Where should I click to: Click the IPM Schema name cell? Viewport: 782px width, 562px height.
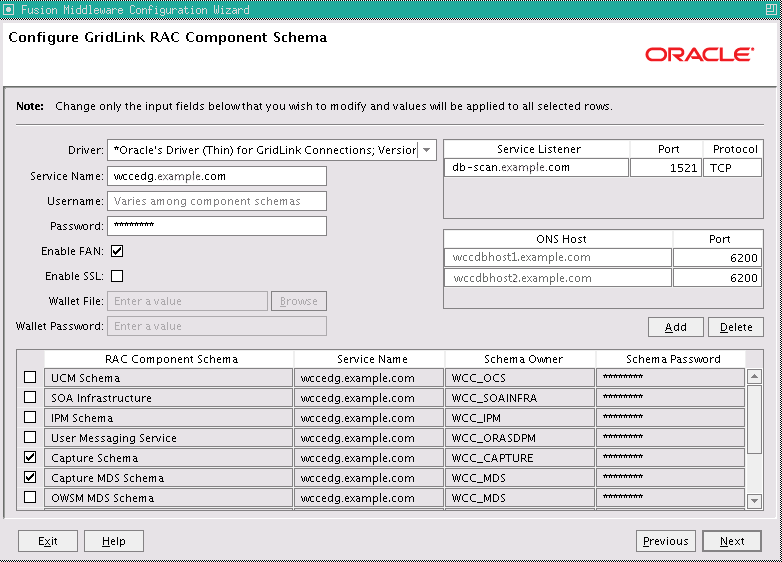(x=169, y=418)
